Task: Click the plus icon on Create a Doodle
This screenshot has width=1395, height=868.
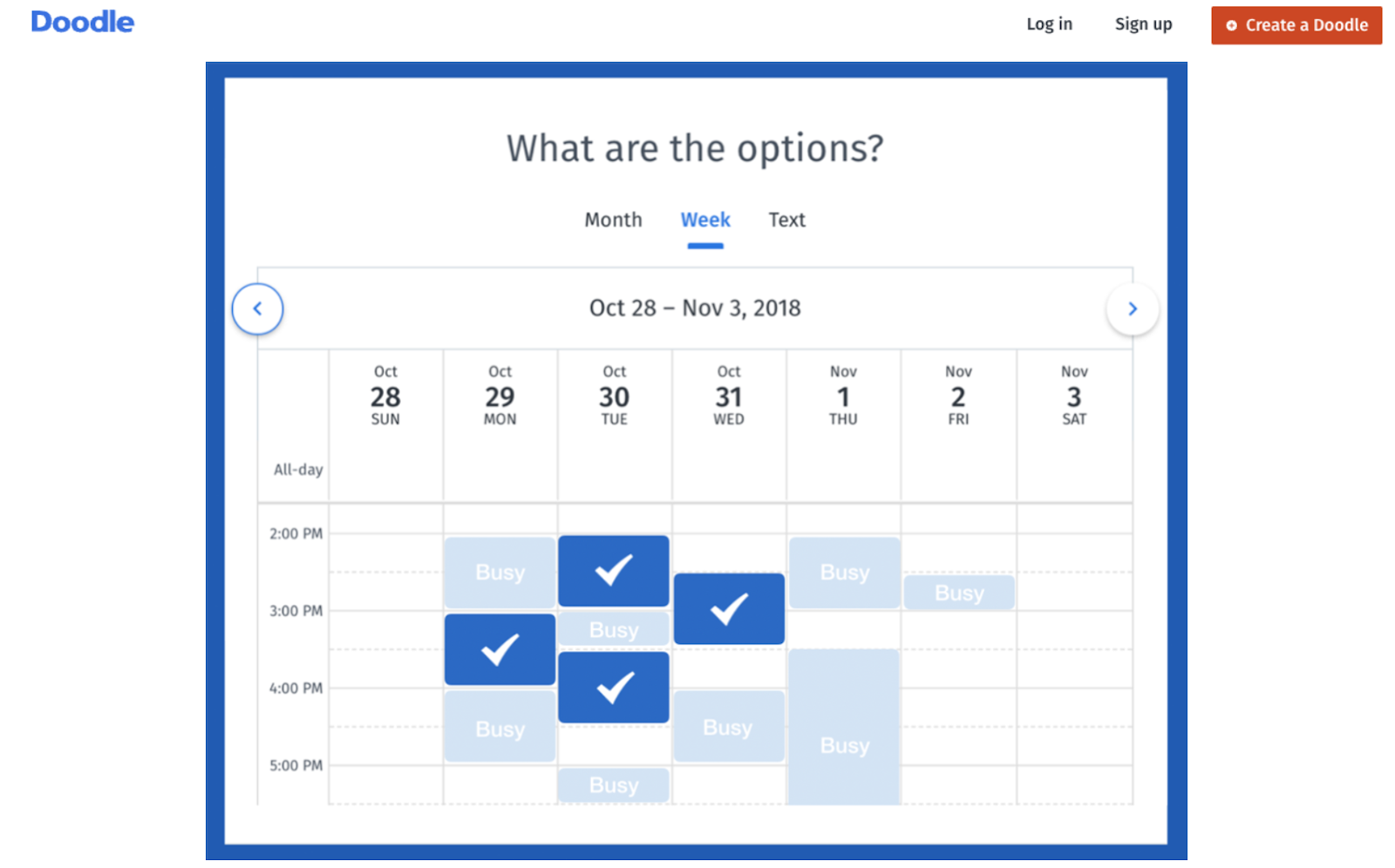Action: point(1230,26)
